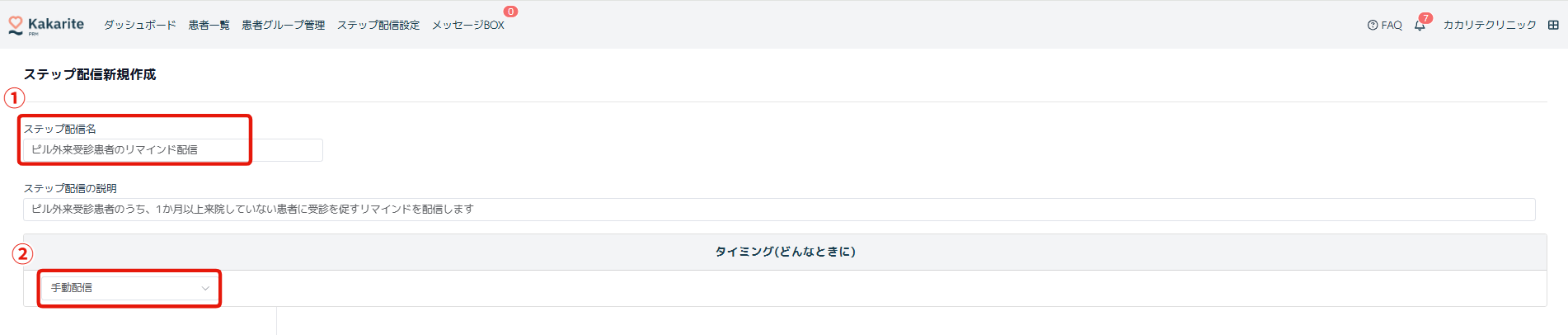This screenshot has height=335, width=1568.
Task: Open the grid apps icon
Action: pyautogui.click(x=1553, y=26)
